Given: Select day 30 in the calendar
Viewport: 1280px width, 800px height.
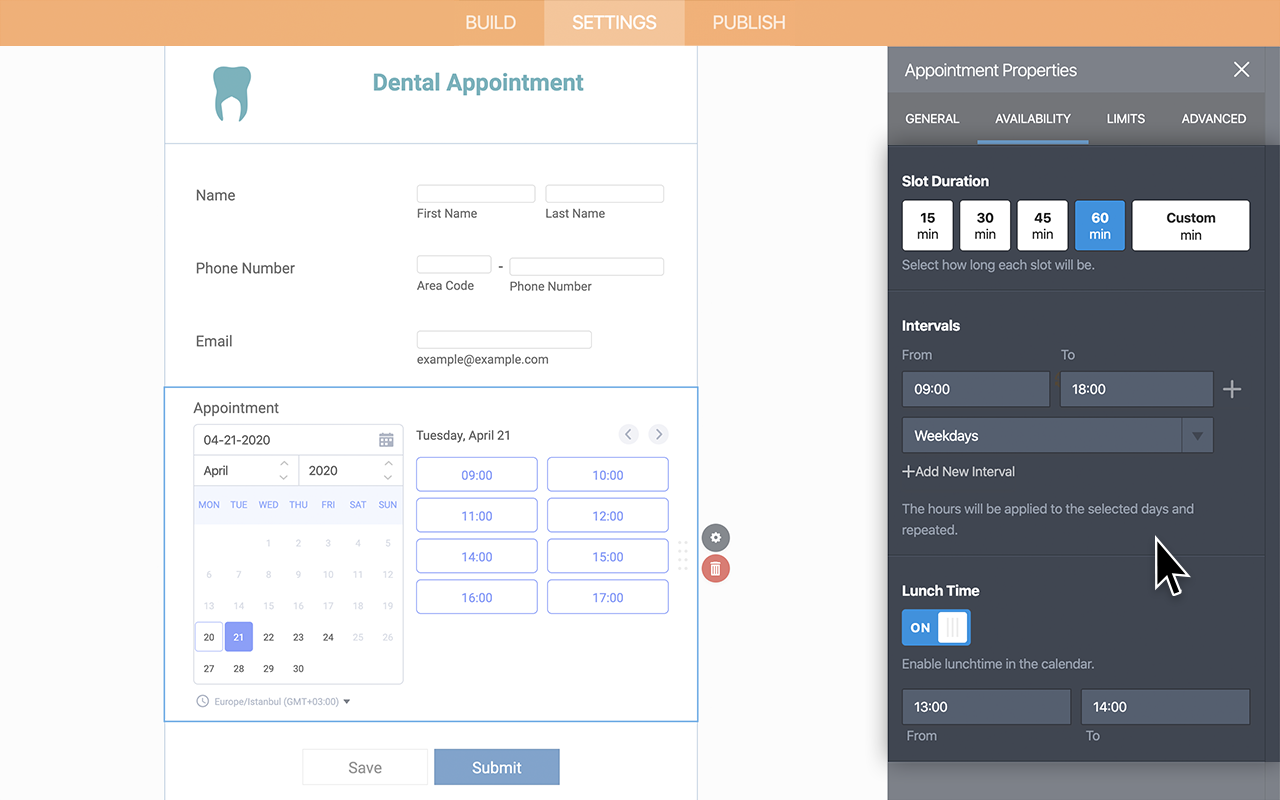Looking at the screenshot, I should click(x=298, y=668).
